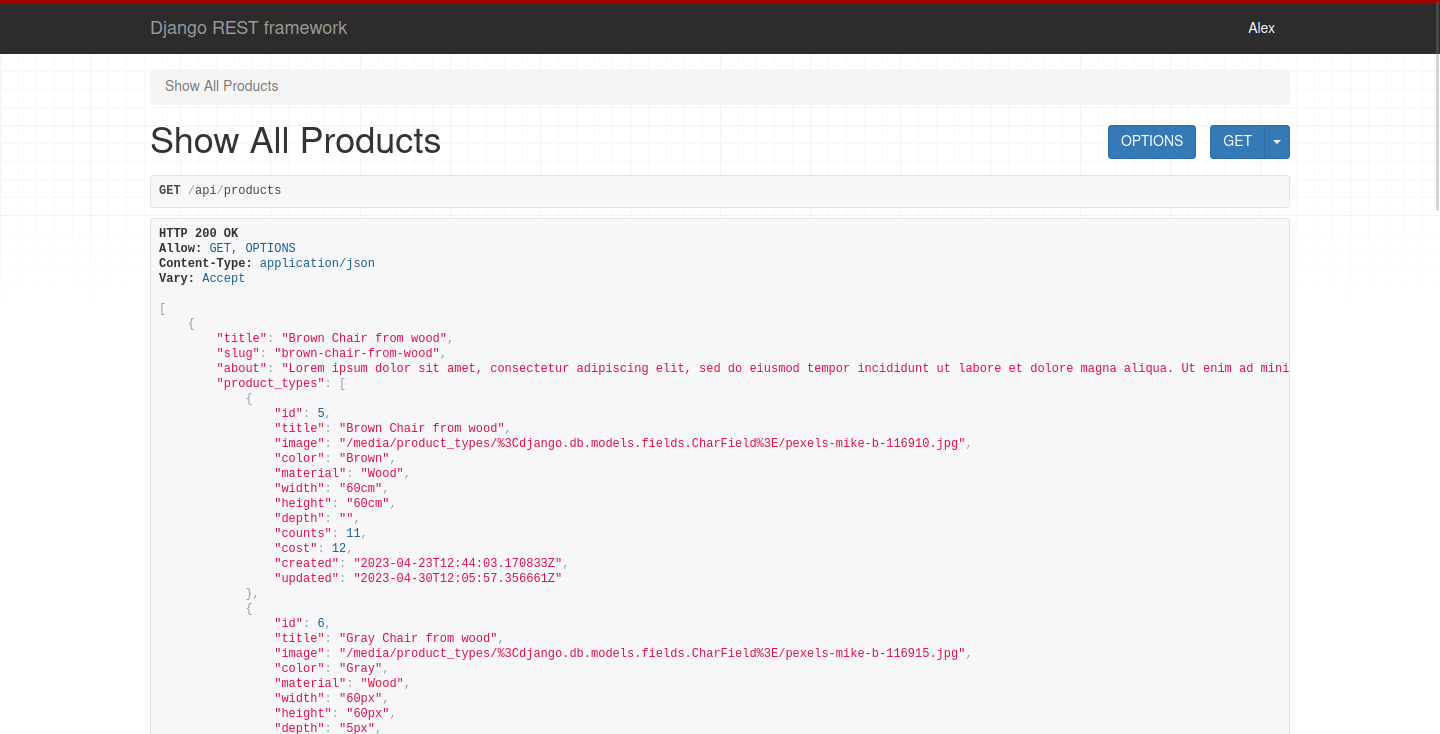Follow the Show All Products breadcrumb

pyautogui.click(x=221, y=86)
